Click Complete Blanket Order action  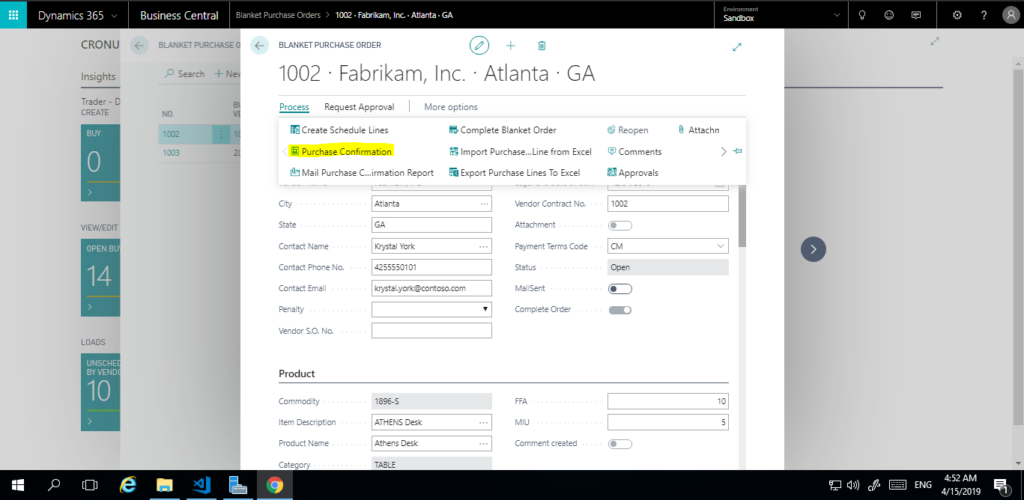point(503,130)
